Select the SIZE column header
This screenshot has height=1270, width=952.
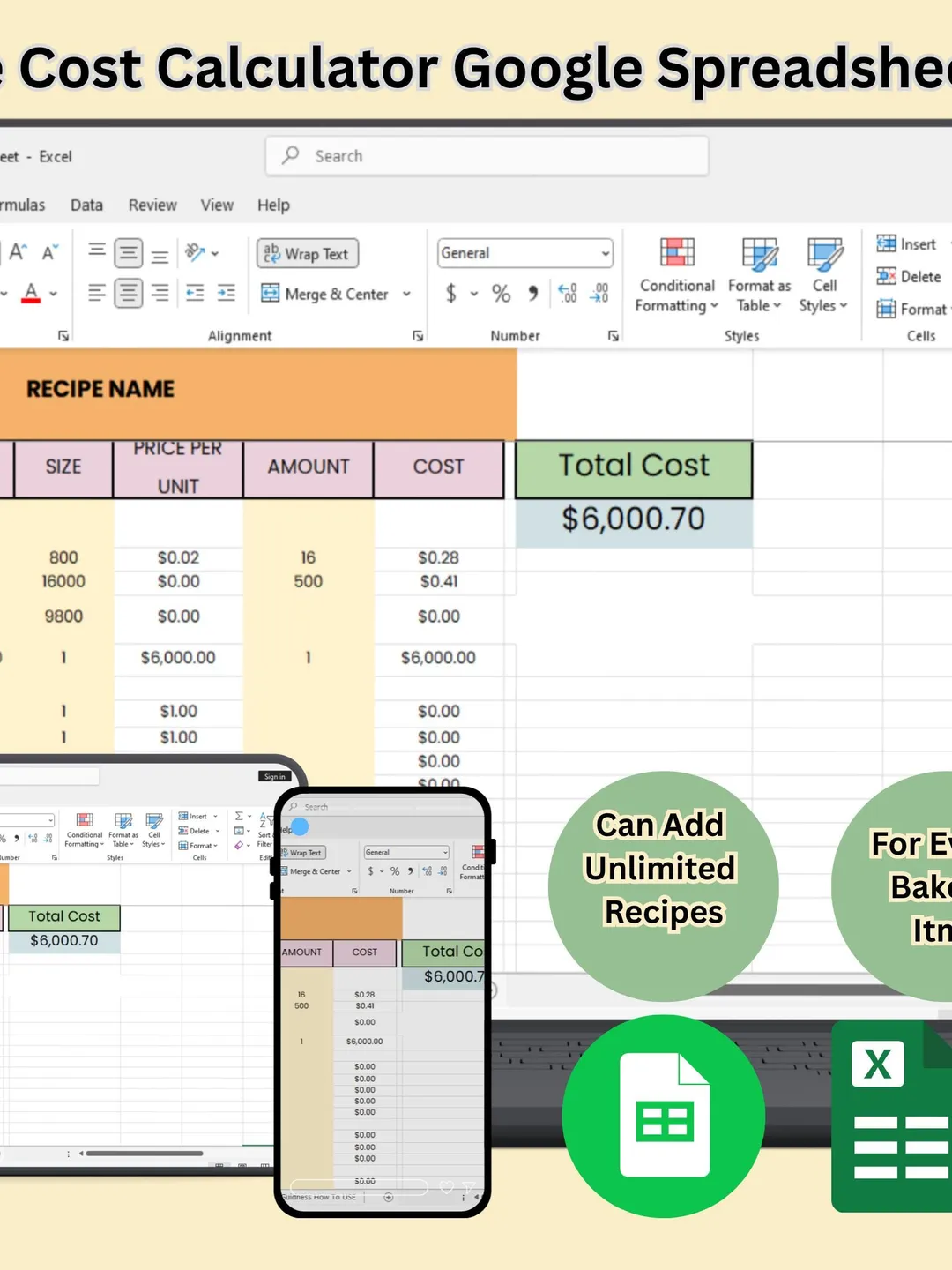[x=63, y=467]
